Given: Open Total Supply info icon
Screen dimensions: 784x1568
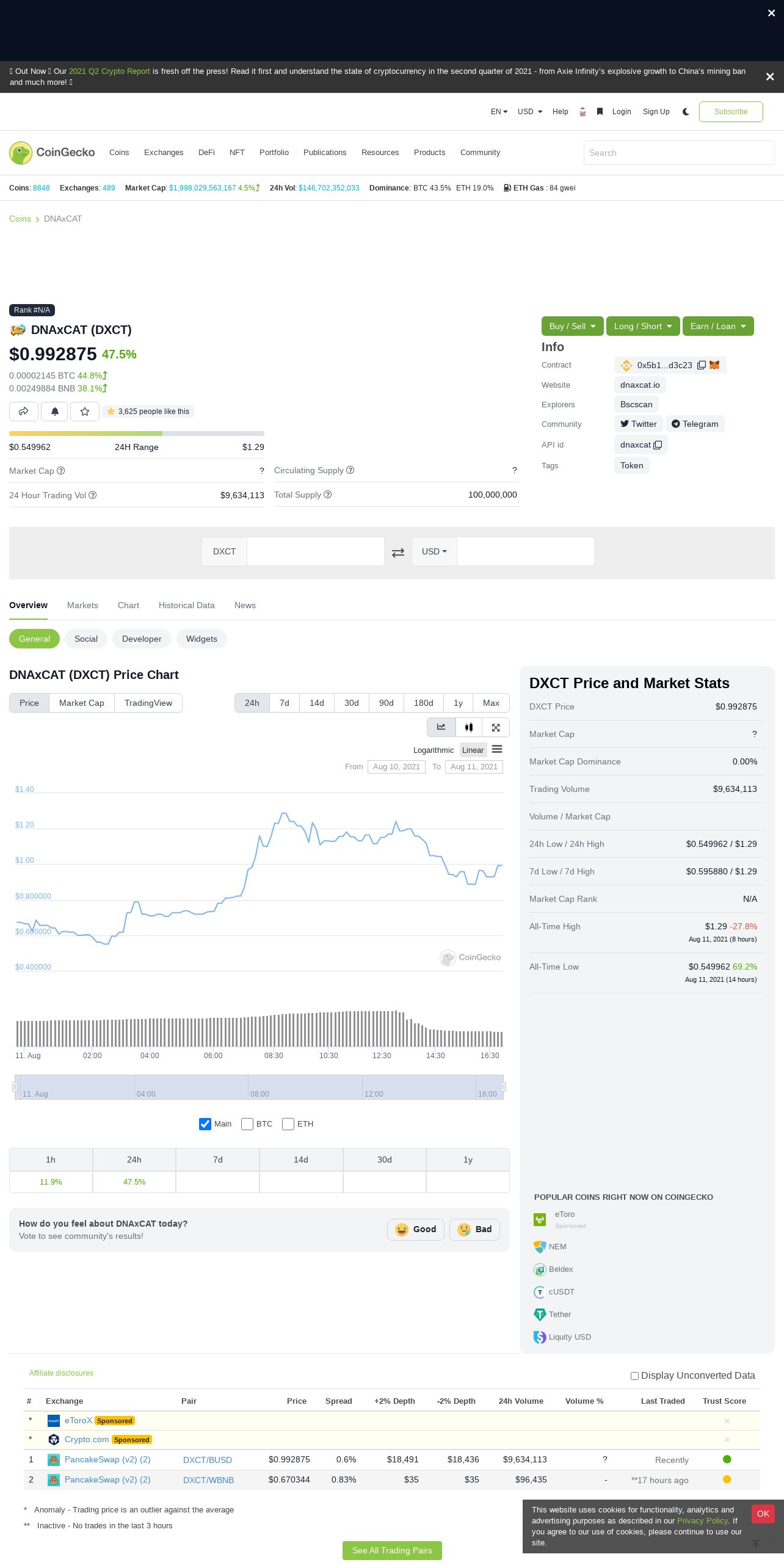Looking at the screenshot, I should click(x=328, y=495).
